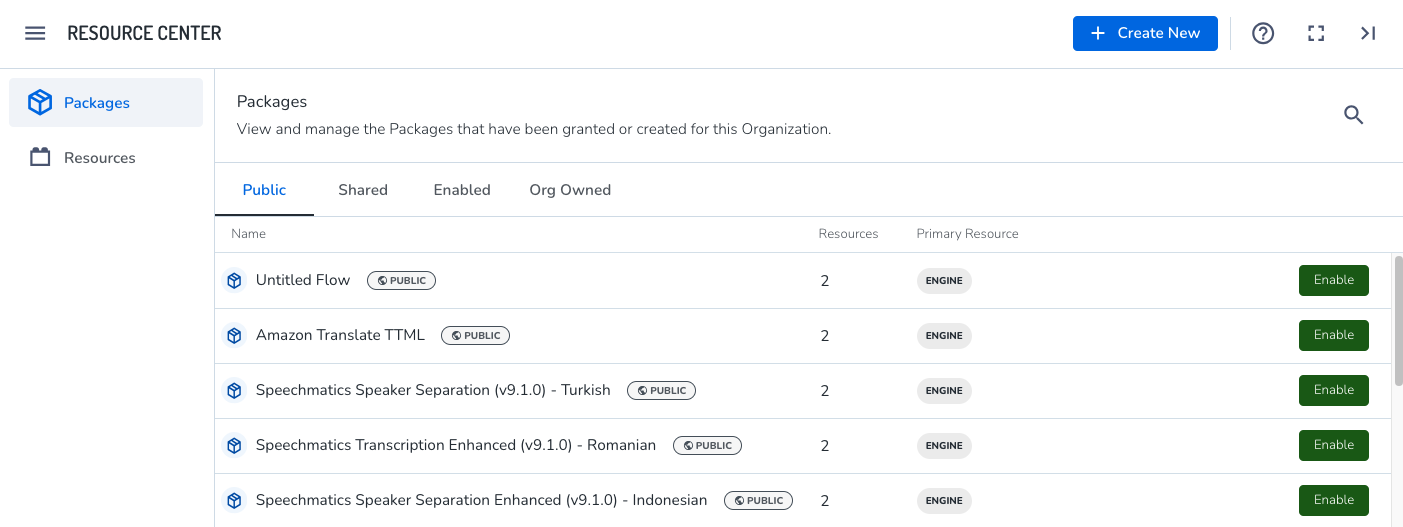The height and width of the screenshot is (527, 1403).
Task: Switch to the Shared tab
Action: tap(362, 190)
